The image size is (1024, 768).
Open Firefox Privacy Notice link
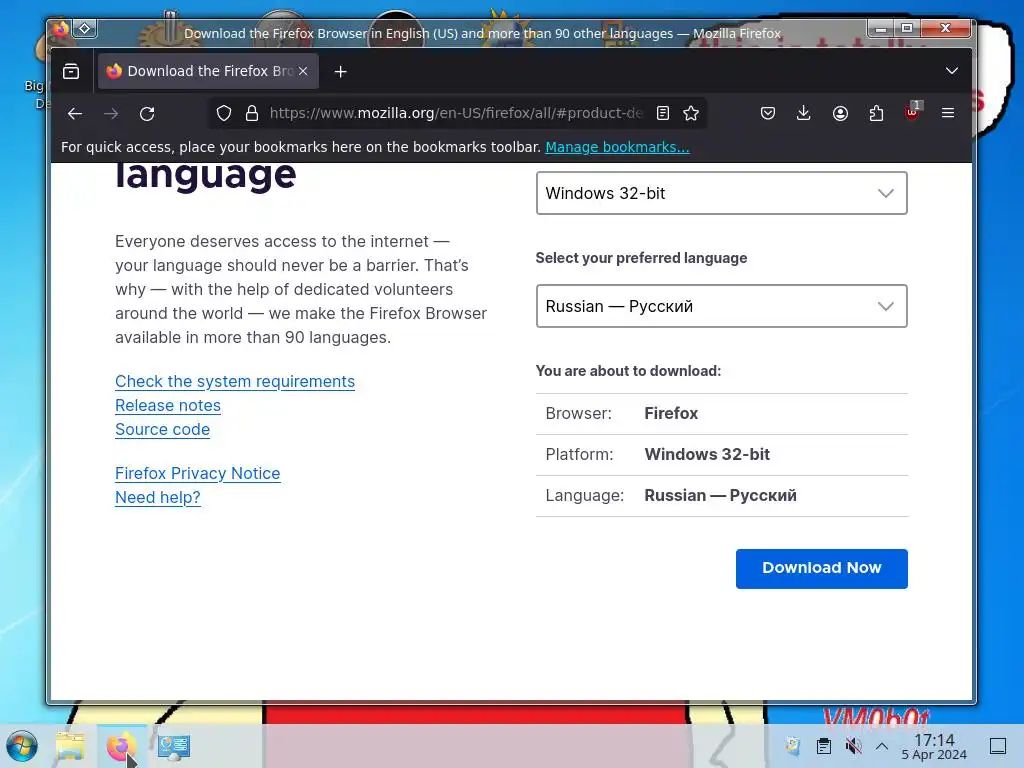(x=198, y=473)
